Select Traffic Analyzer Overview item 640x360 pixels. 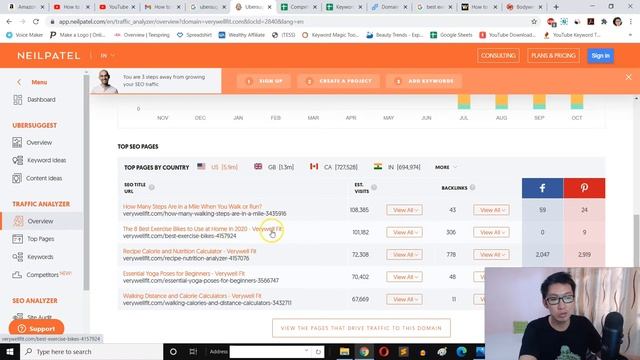[x=41, y=221]
